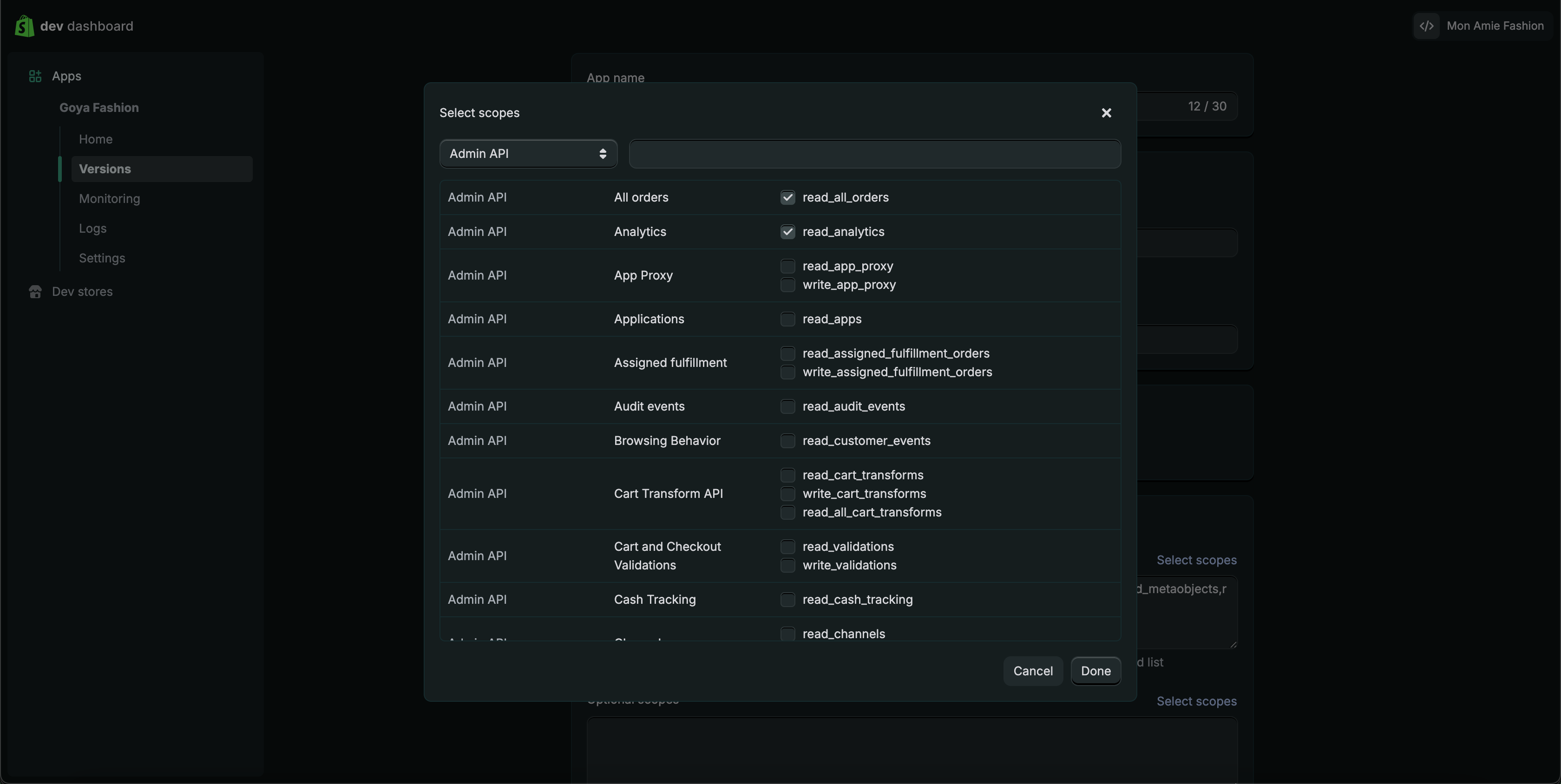Expand the Goya Fashion app section

(x=99, y=108)
